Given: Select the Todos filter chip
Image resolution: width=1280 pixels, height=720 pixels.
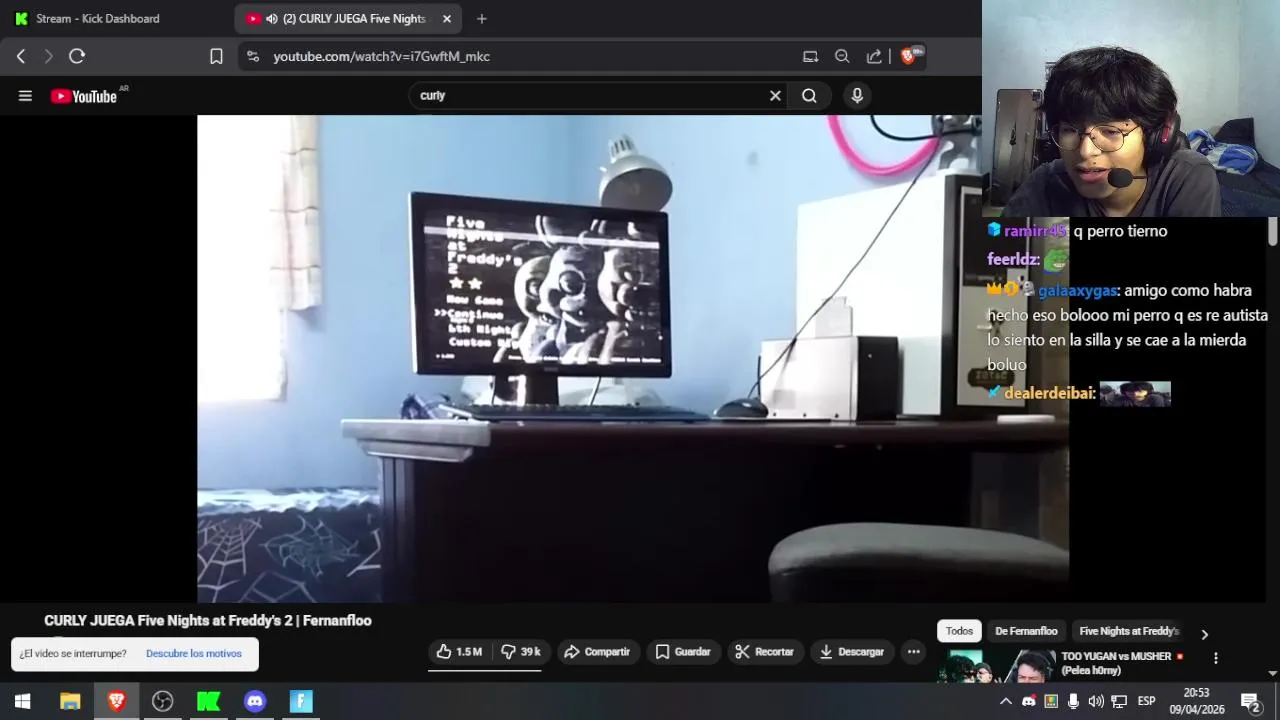Looking at the screenshot, I should click(959, 631).
